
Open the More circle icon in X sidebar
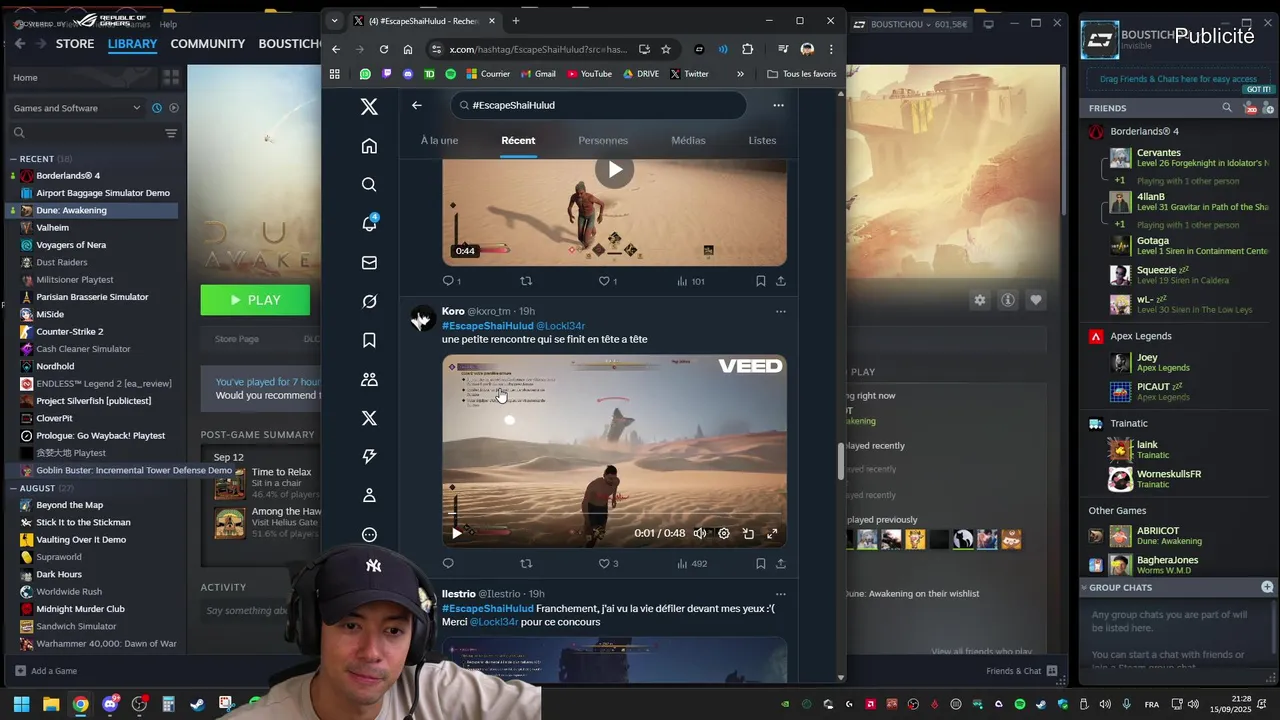369,534
